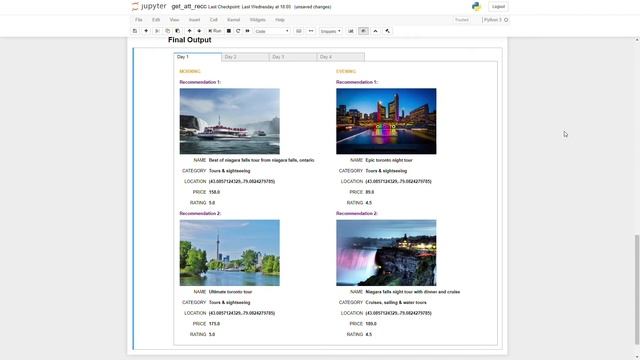This screenshot has height=360, width=640.
Task: Click the Python logo icon
Action: point(476,7)
